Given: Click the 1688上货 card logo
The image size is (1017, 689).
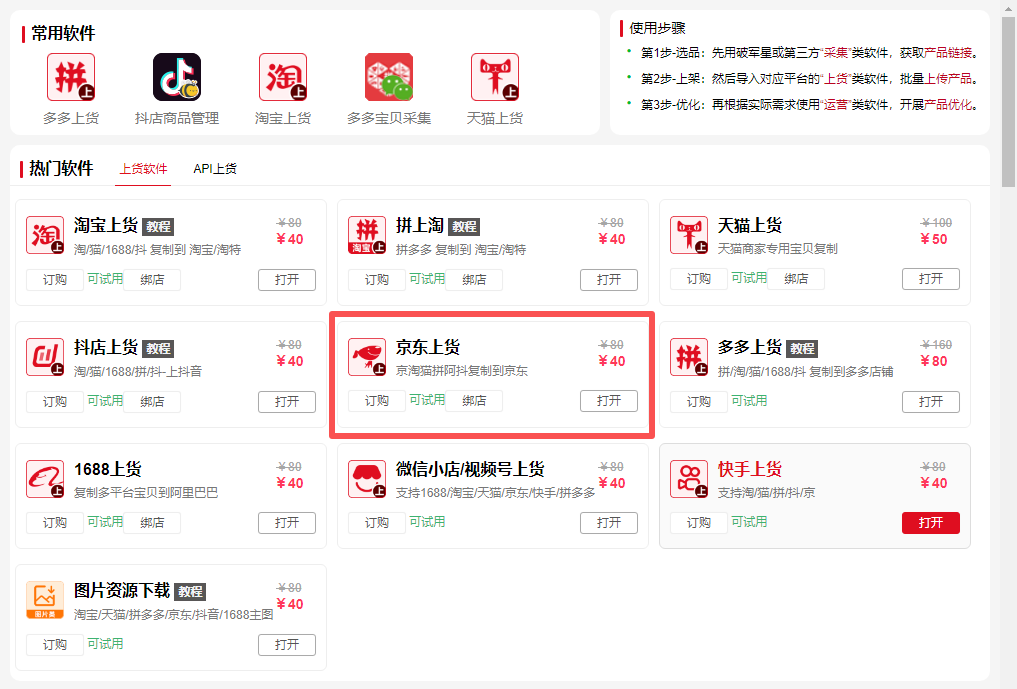Looking at the screenshot, I should coord(45,479).
